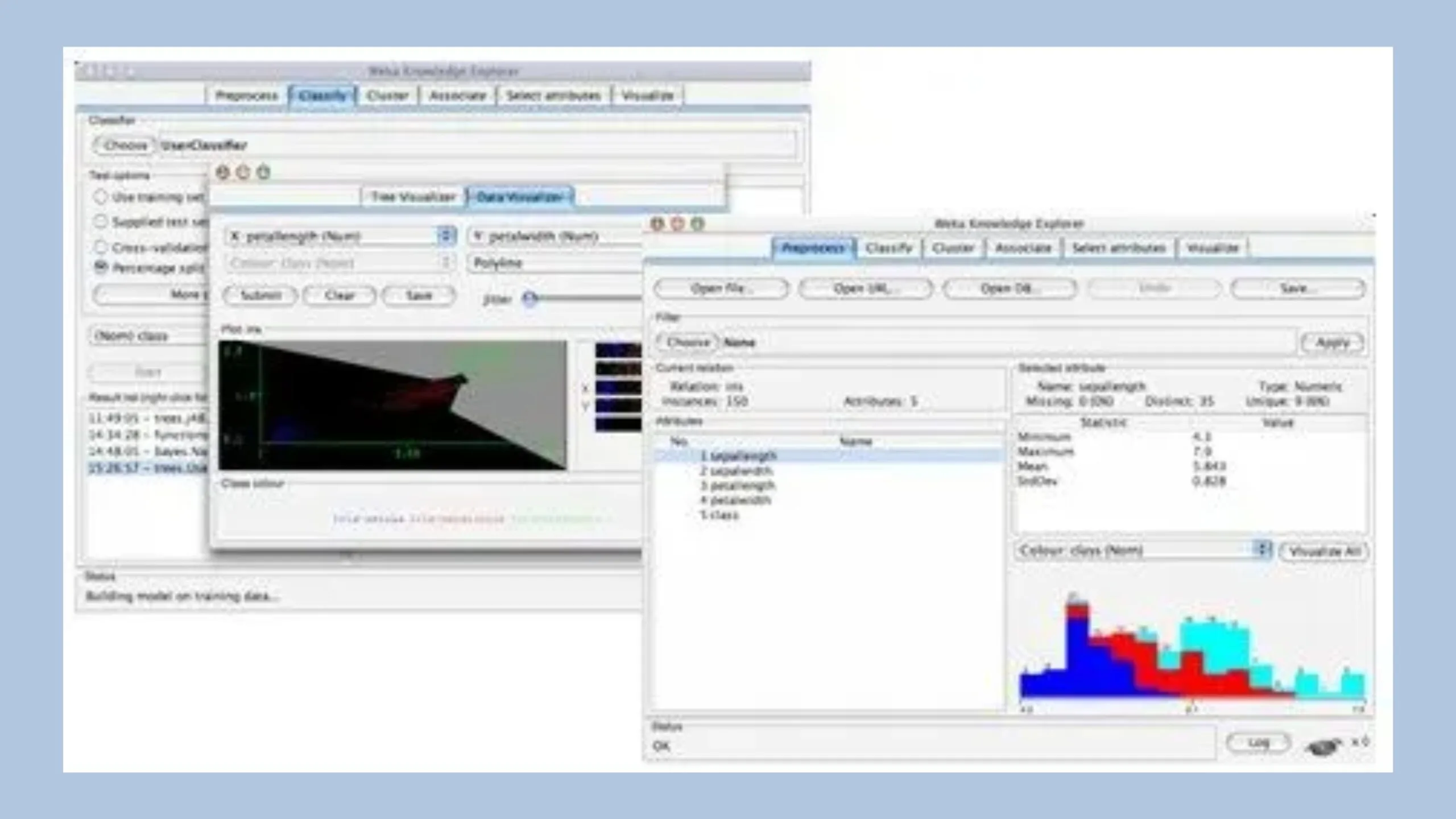Click the classifier Choose button

[x=125, y=145]
